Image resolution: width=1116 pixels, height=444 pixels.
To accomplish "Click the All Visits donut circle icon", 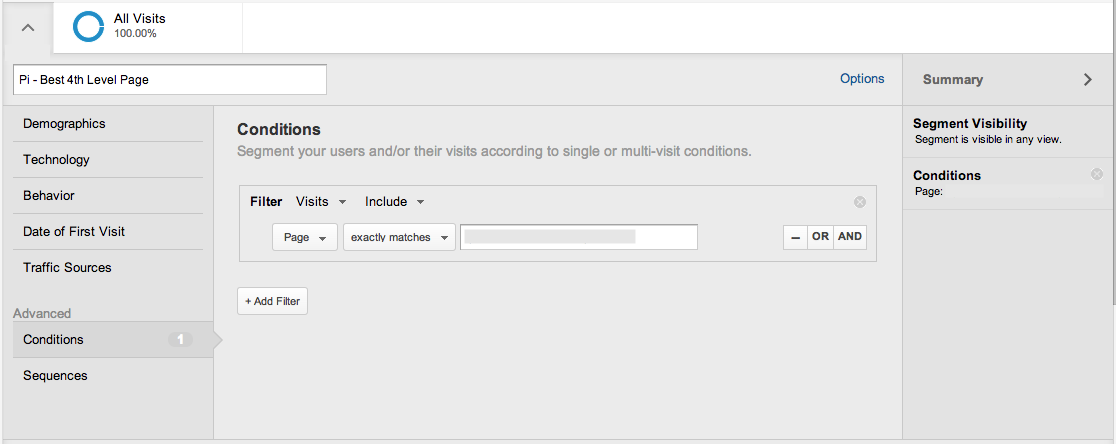I will click(88, 27).
